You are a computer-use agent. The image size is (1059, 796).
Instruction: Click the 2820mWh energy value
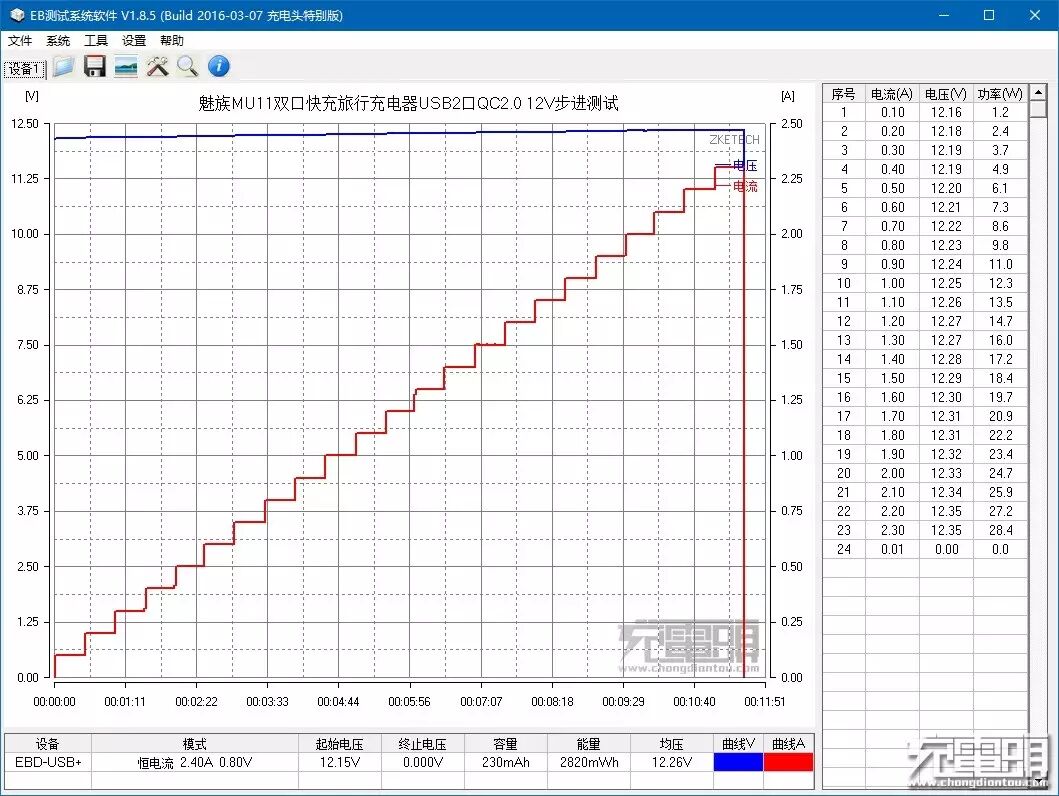(589, 762)
